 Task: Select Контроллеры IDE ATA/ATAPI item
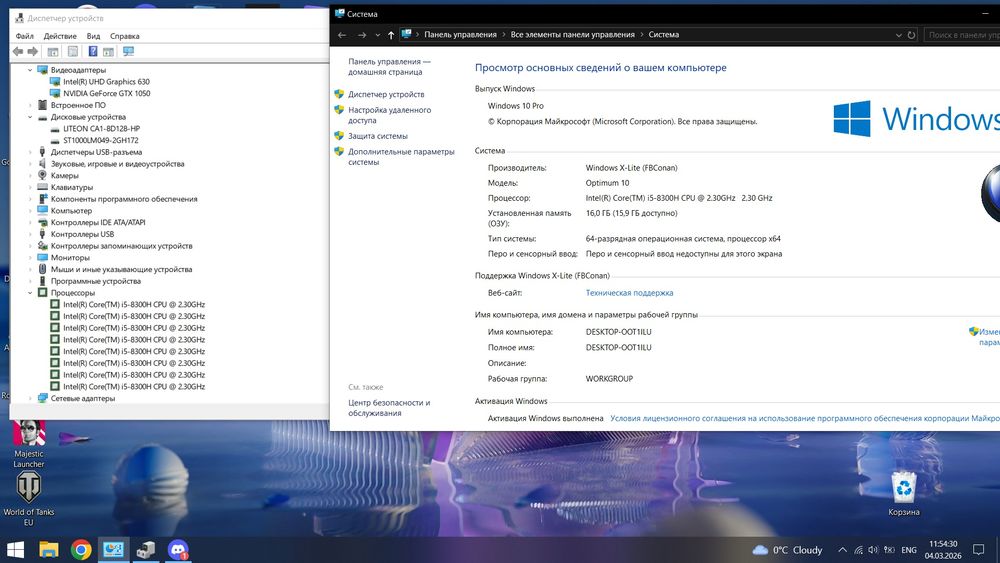coord(98,223)
